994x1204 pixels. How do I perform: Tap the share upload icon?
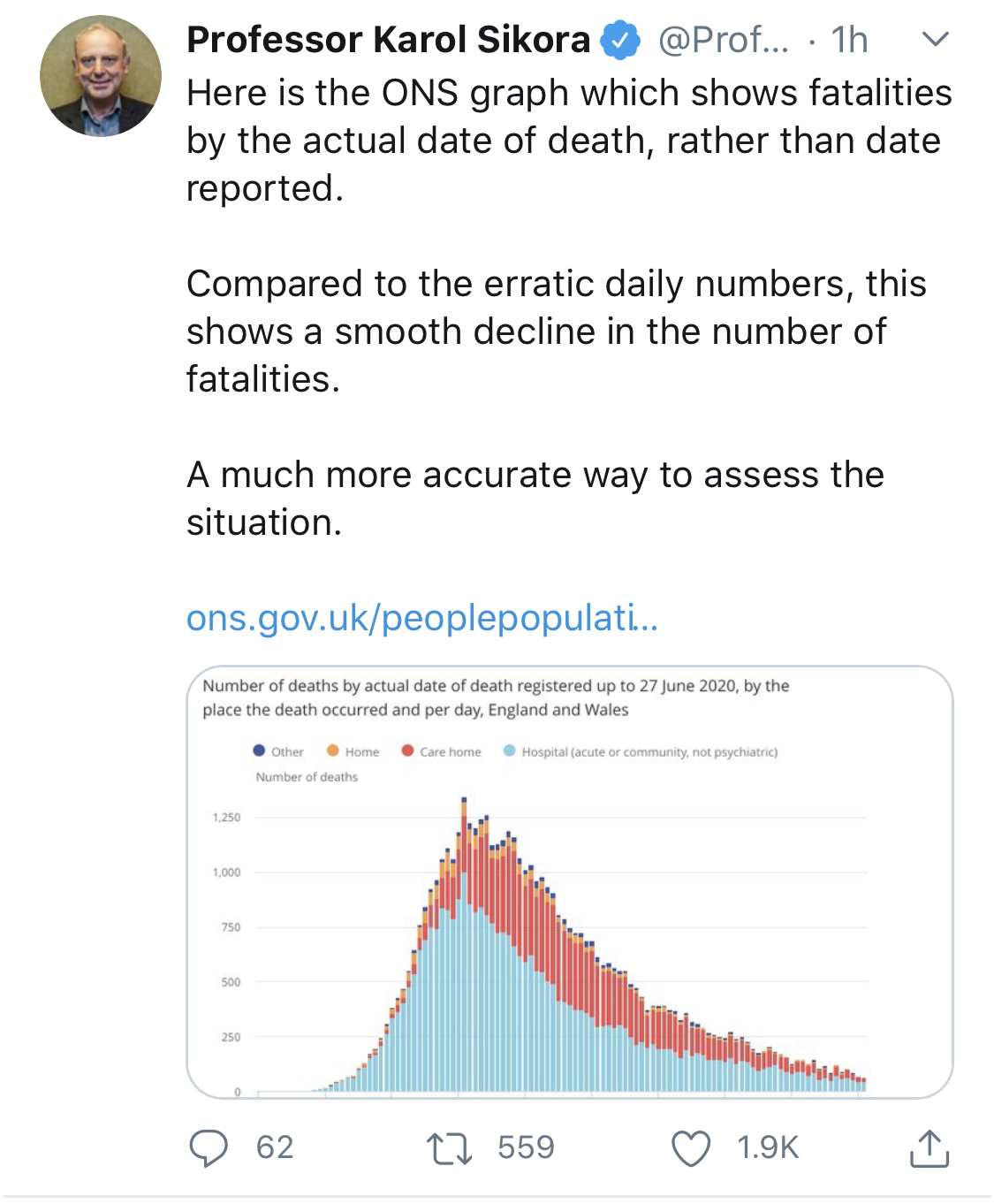point(929,1148)
